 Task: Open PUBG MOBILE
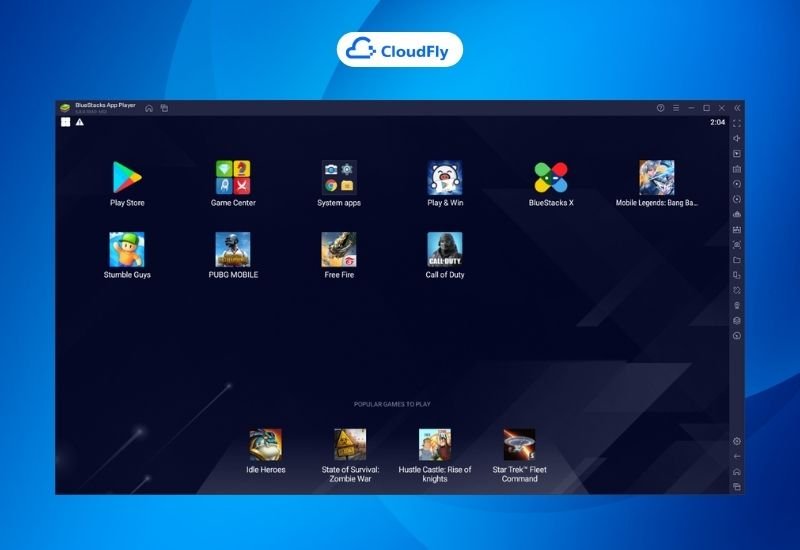(x=233, y=249)
